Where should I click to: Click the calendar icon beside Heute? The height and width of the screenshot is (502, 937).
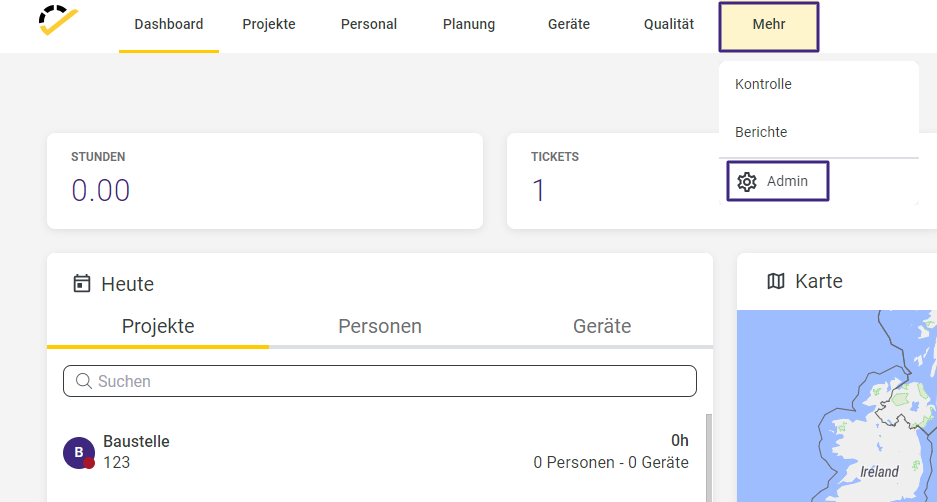82,283
